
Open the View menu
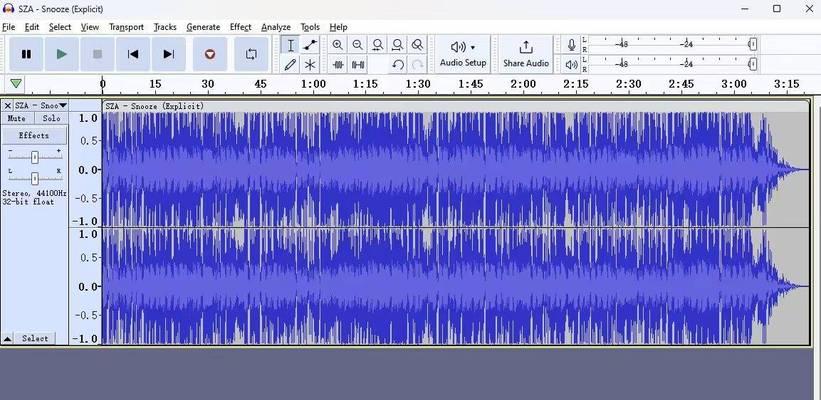click(x=90, y=27)
